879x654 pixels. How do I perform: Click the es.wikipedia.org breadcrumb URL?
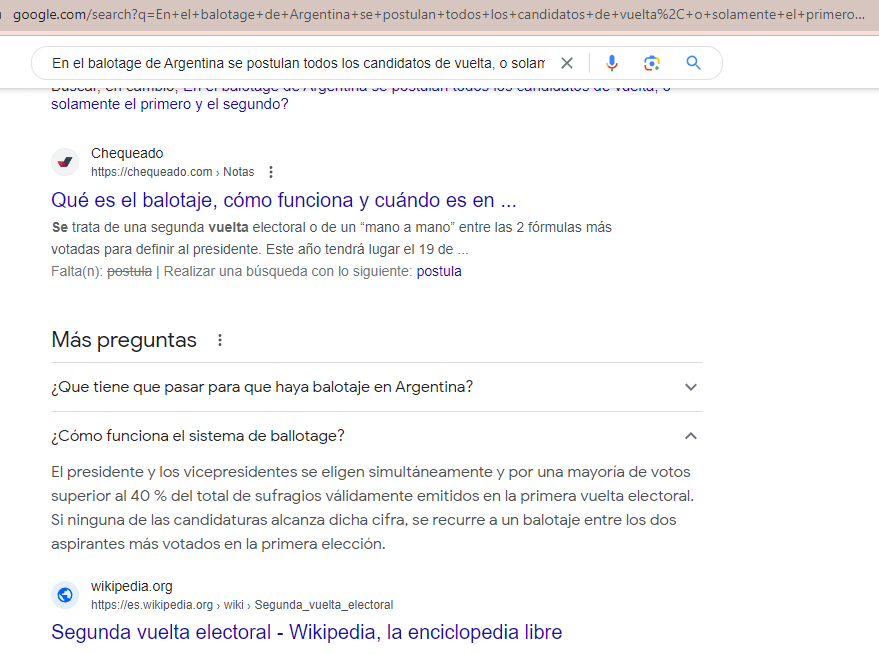pos(241,605)
